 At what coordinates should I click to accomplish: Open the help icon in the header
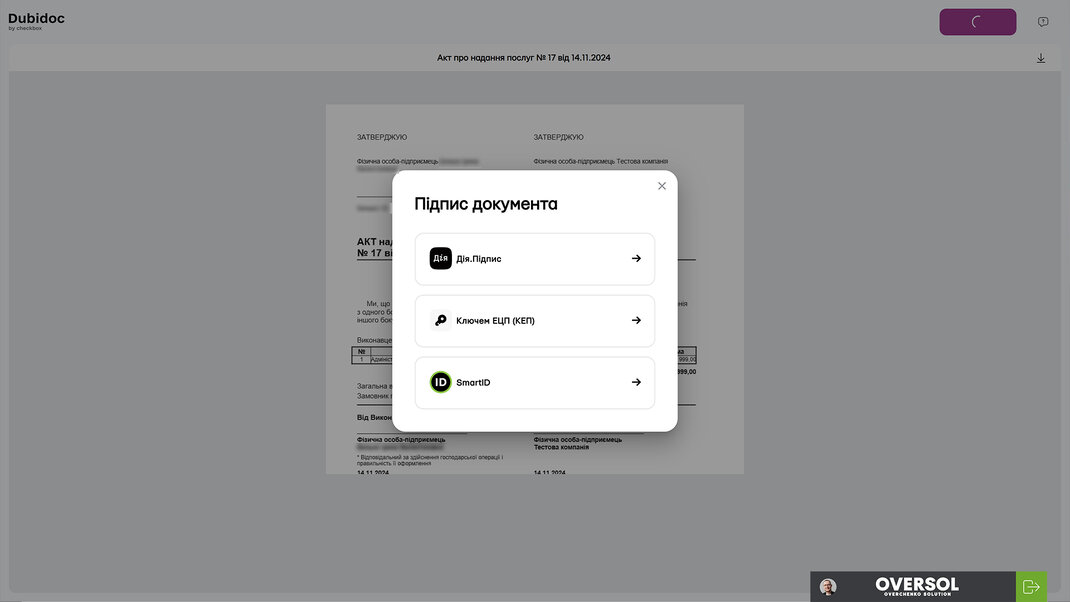[1043, 22]
